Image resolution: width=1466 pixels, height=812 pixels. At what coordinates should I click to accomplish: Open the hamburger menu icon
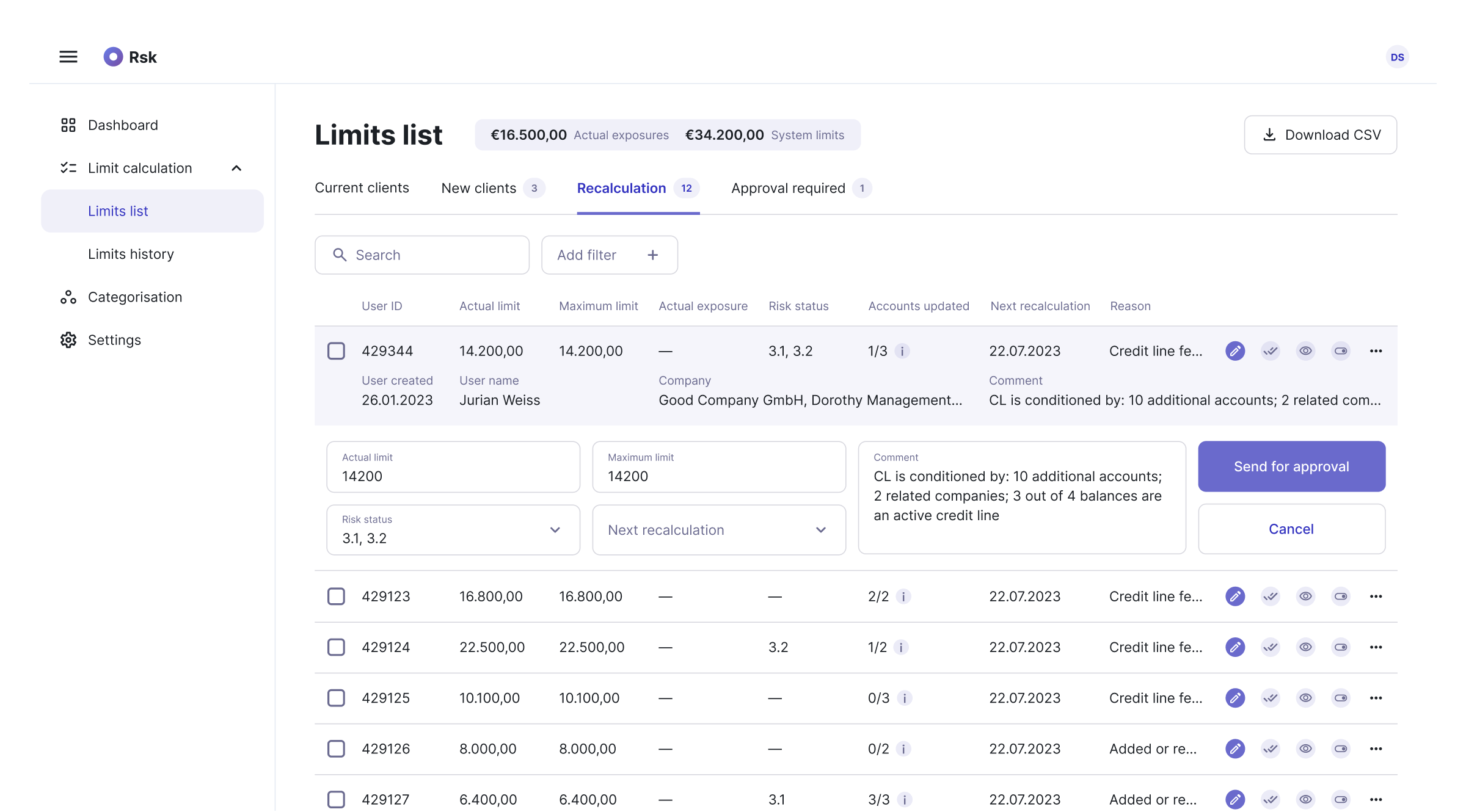pos(68,57)
